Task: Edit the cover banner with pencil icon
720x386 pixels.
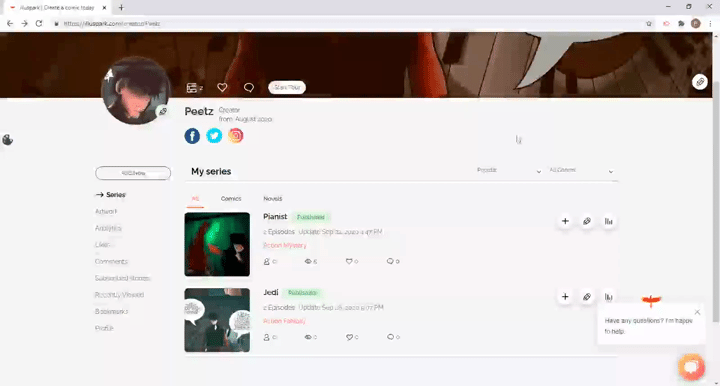Action: pyautogui.click(x=700, y=82)
